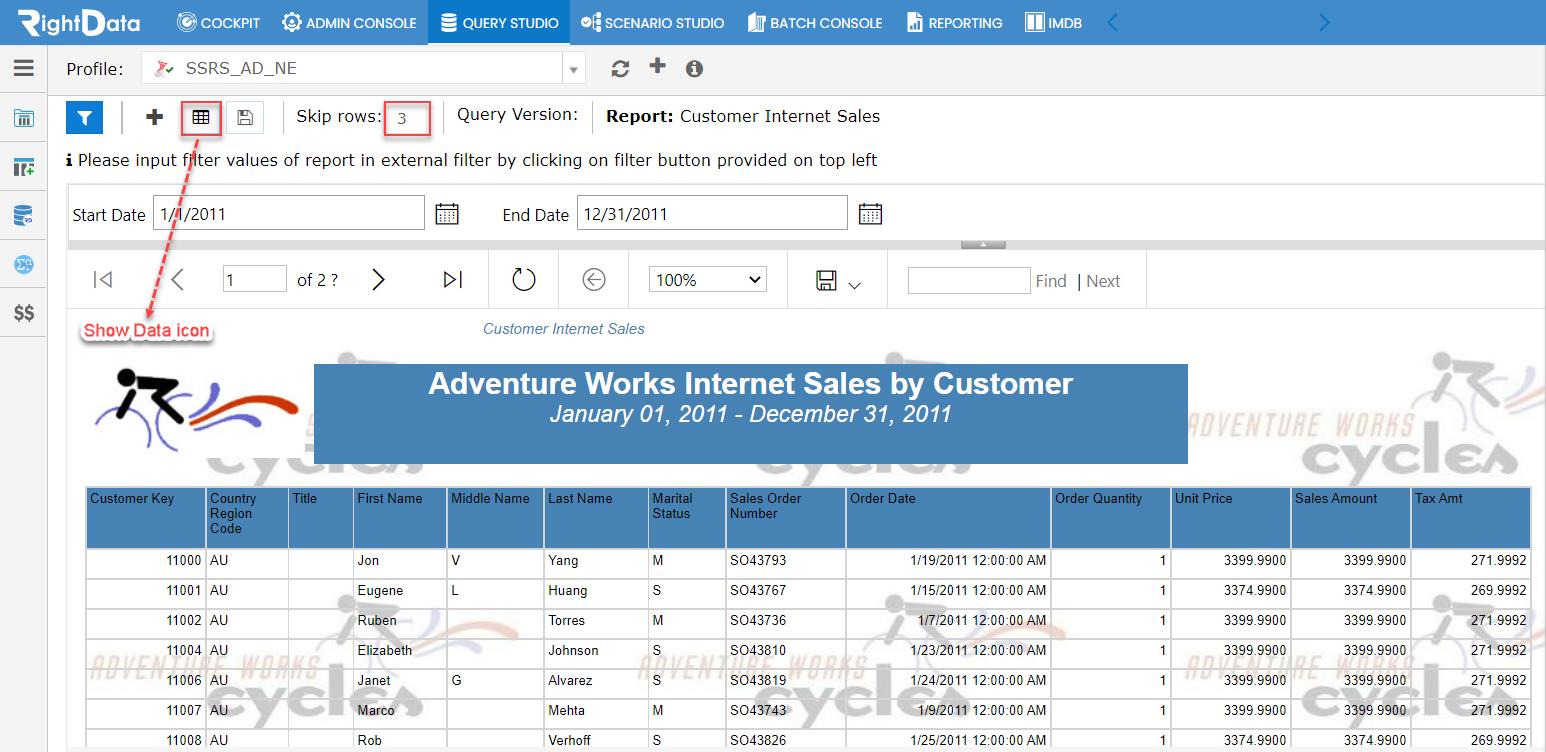Go to next report page

coord(378,280)
